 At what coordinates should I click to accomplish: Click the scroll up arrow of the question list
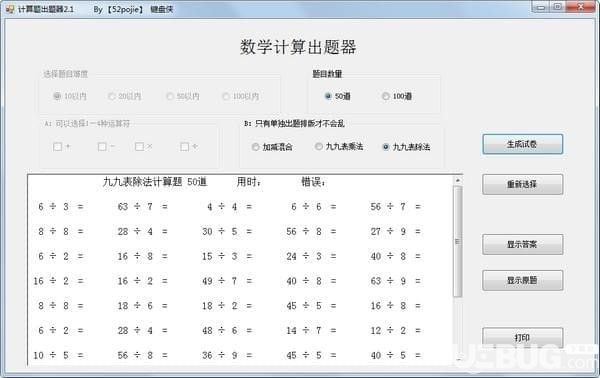pyautogui.click(x=458, y=180)
